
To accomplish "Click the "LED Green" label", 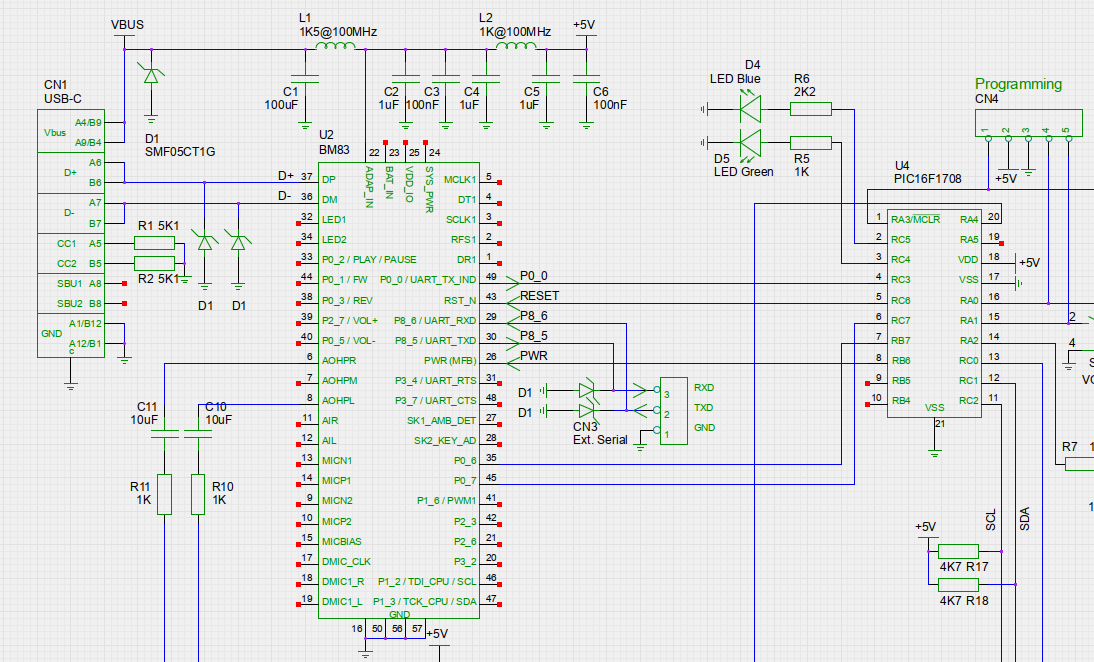I will coord(744,172).
